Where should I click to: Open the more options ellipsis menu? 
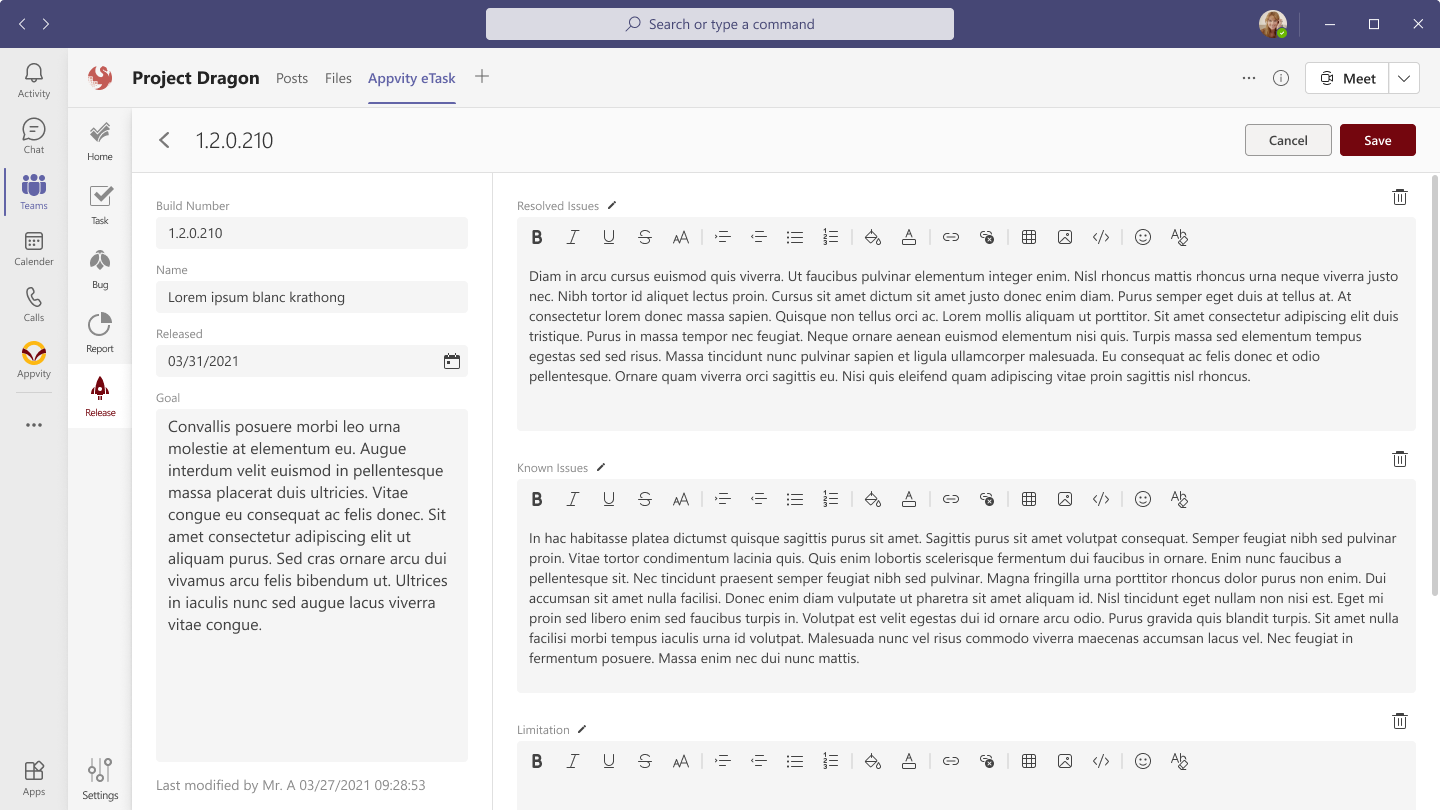click(x=1248, y=77)
